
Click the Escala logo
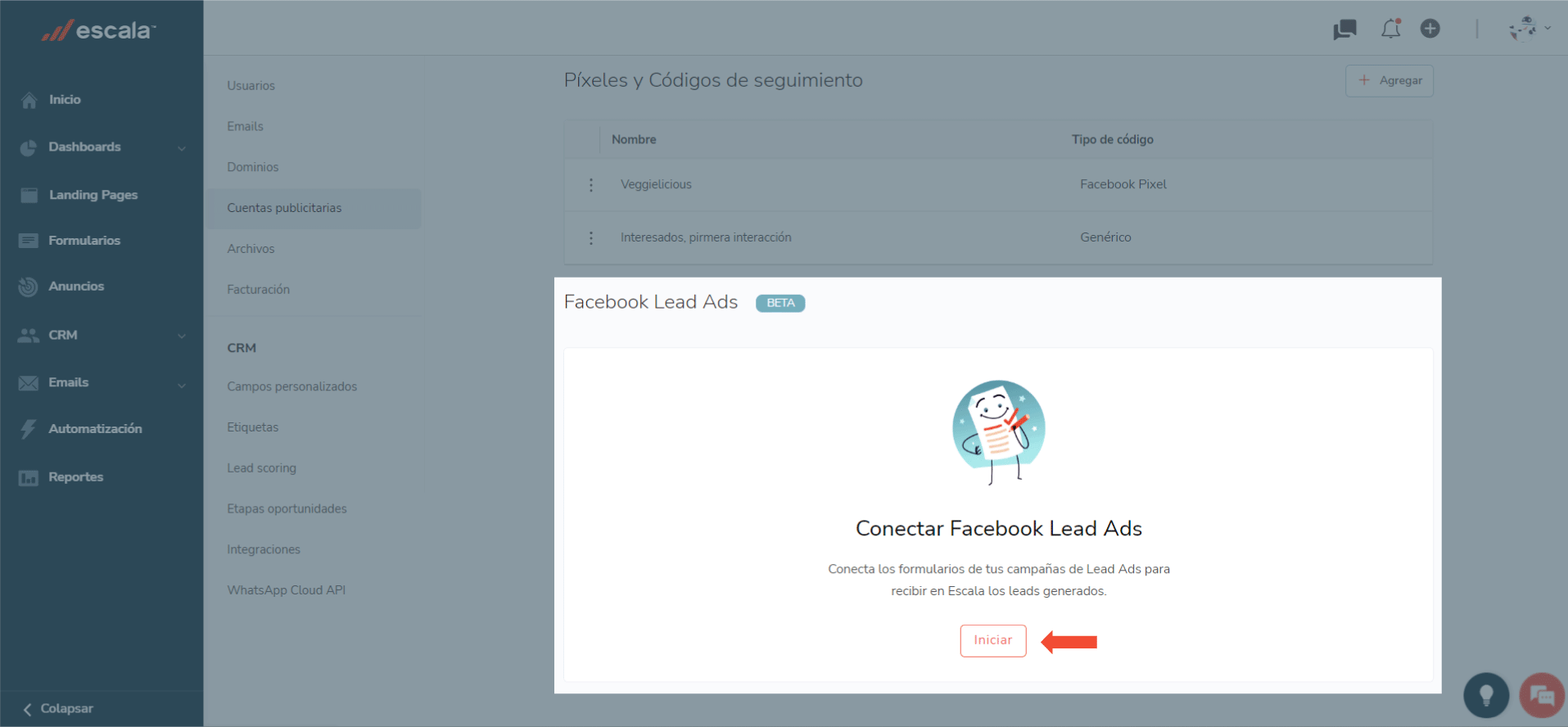click(x=98, y=30)
